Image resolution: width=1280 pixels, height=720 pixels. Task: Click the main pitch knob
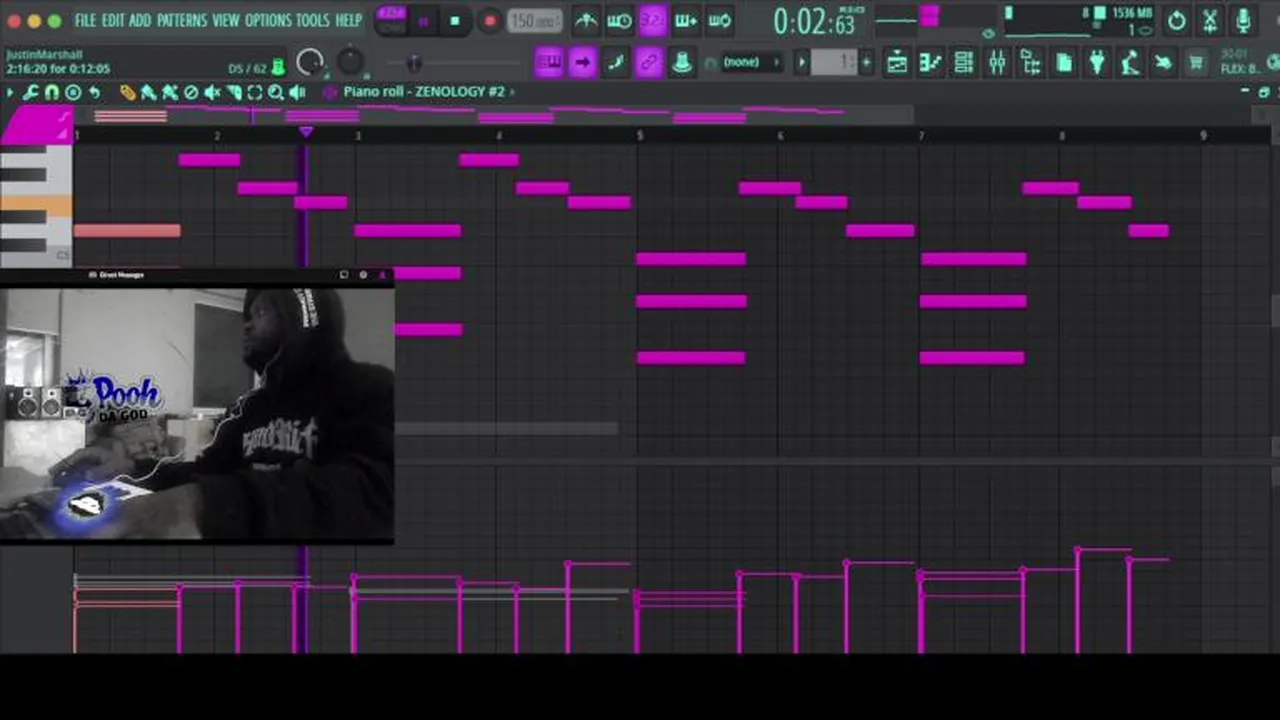pyautogui.click(x=350, y=62)
